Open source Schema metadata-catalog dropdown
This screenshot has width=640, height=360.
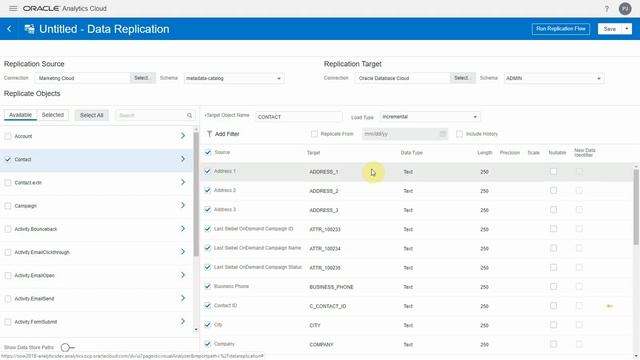pyautogui.click(x=234, y=78)
